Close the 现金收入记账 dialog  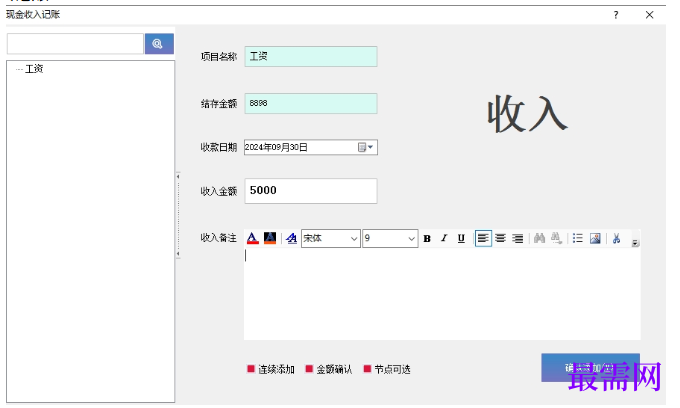[x=649, y=15]
